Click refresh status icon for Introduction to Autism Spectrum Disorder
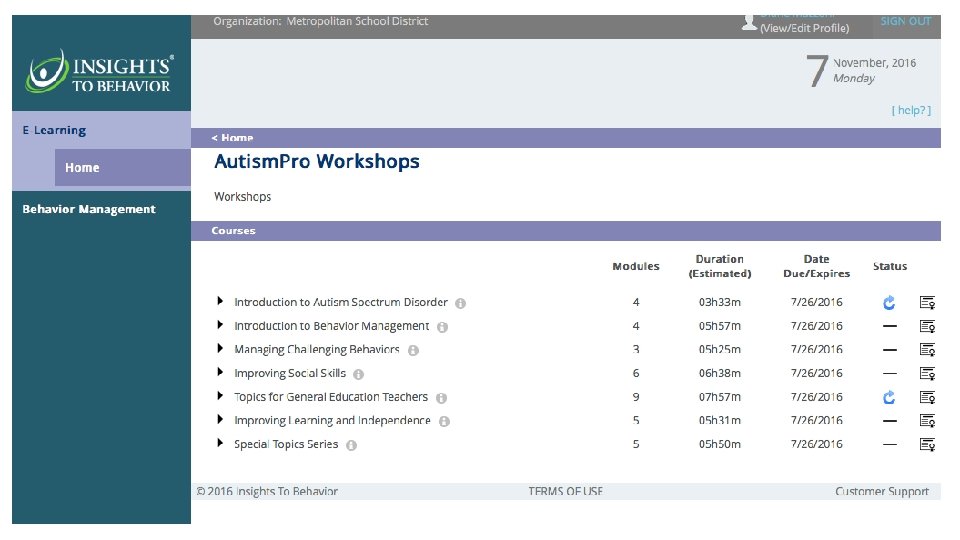Screen dimensions: 960x540 point(889,302)
